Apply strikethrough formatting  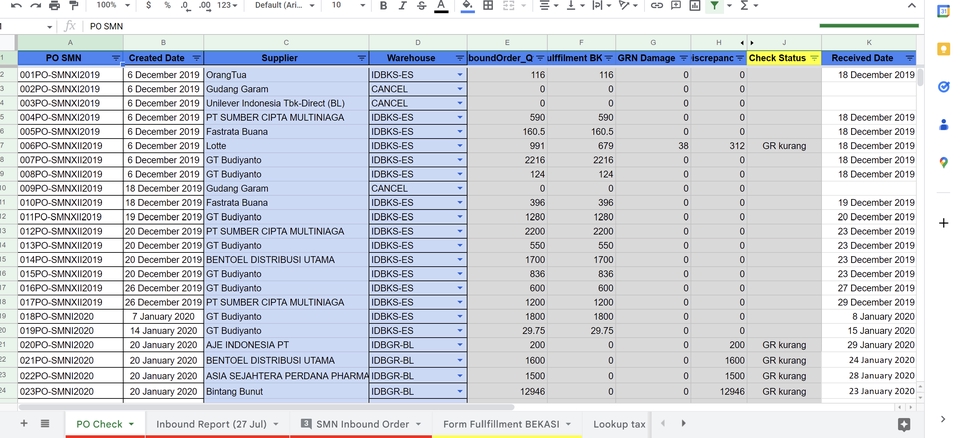[421, 6]
